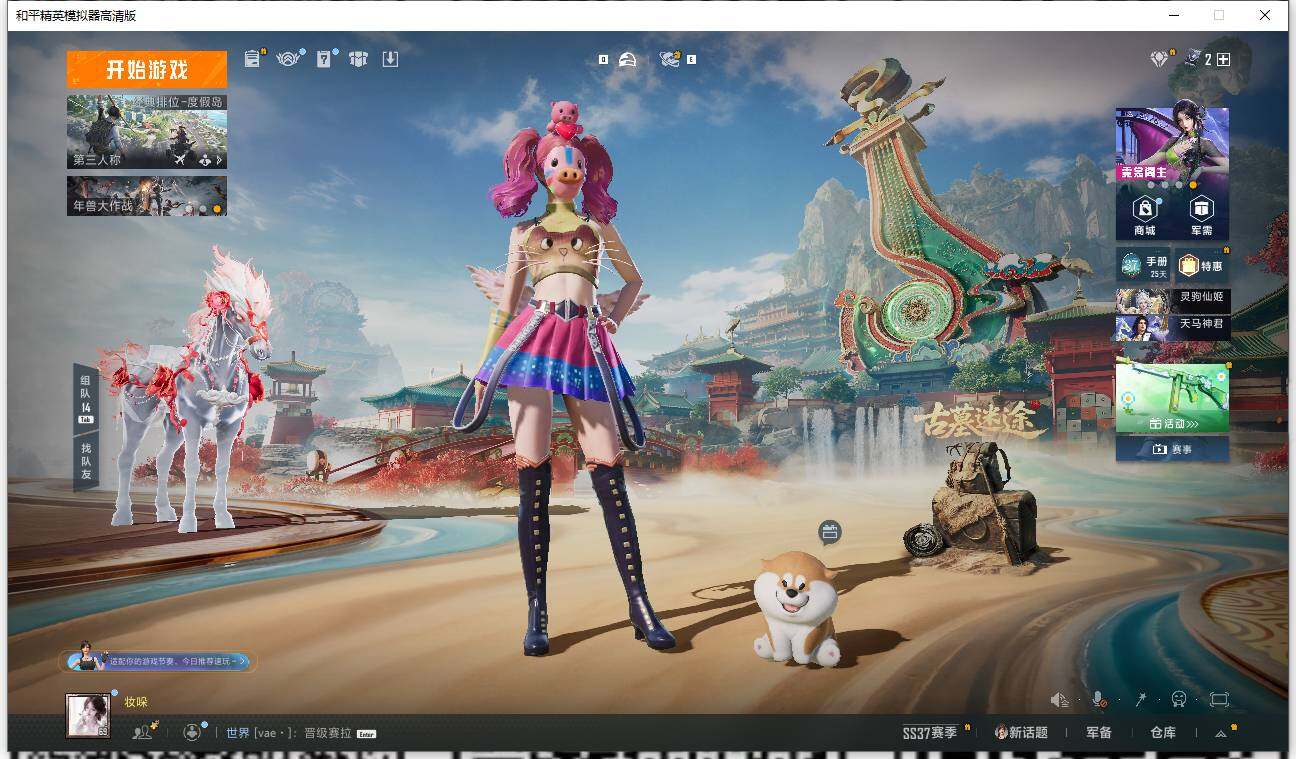Open the 活动 events banner with green gun
The image size is (1296, 759).
tap(1172, 396)
